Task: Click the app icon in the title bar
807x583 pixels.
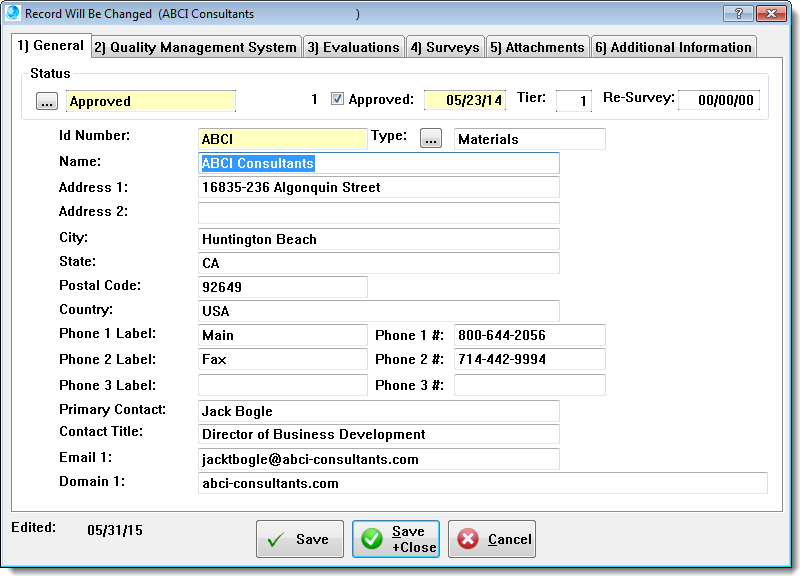Action: 14,14
